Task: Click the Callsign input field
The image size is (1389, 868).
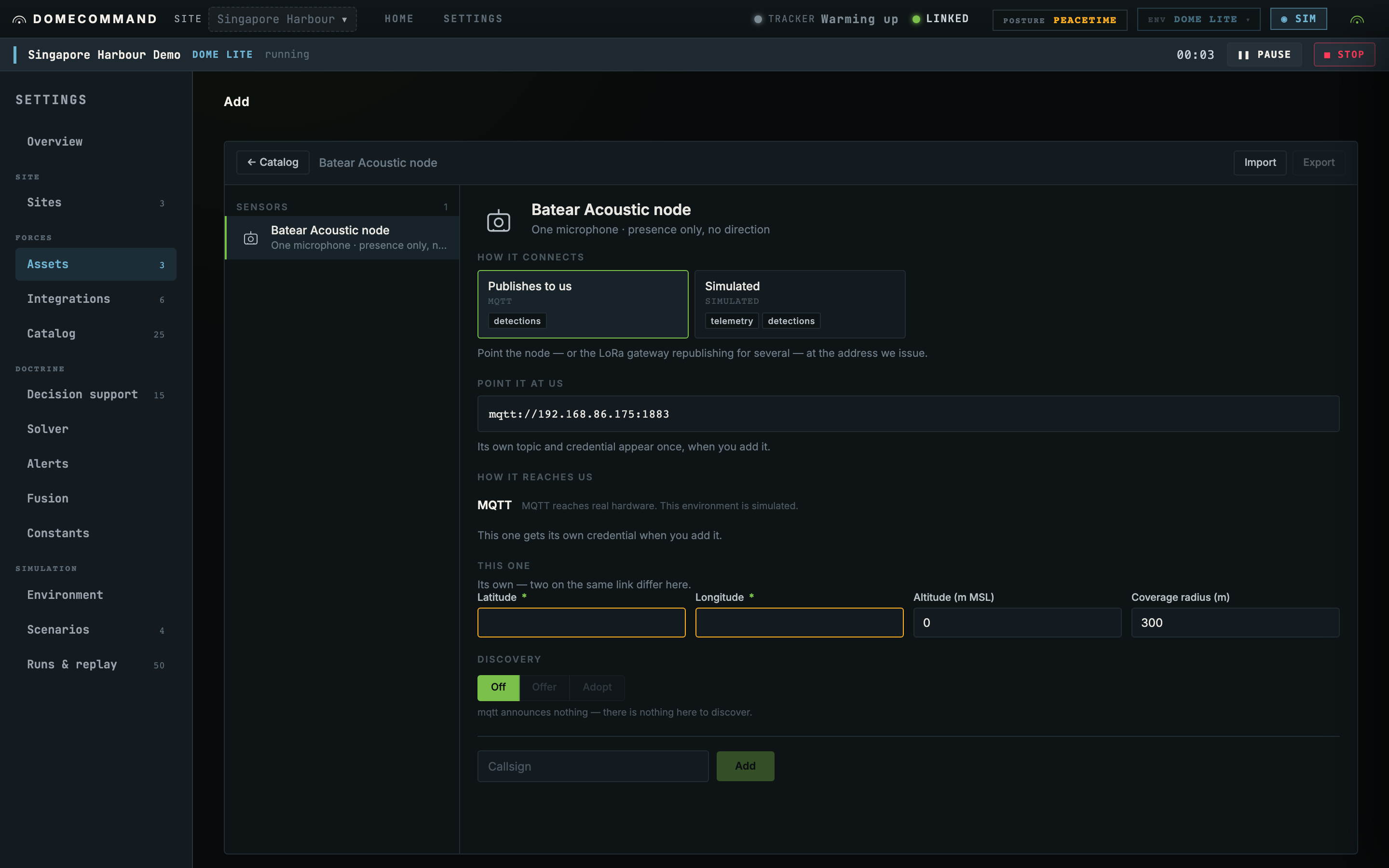Action: coord(593,766)
